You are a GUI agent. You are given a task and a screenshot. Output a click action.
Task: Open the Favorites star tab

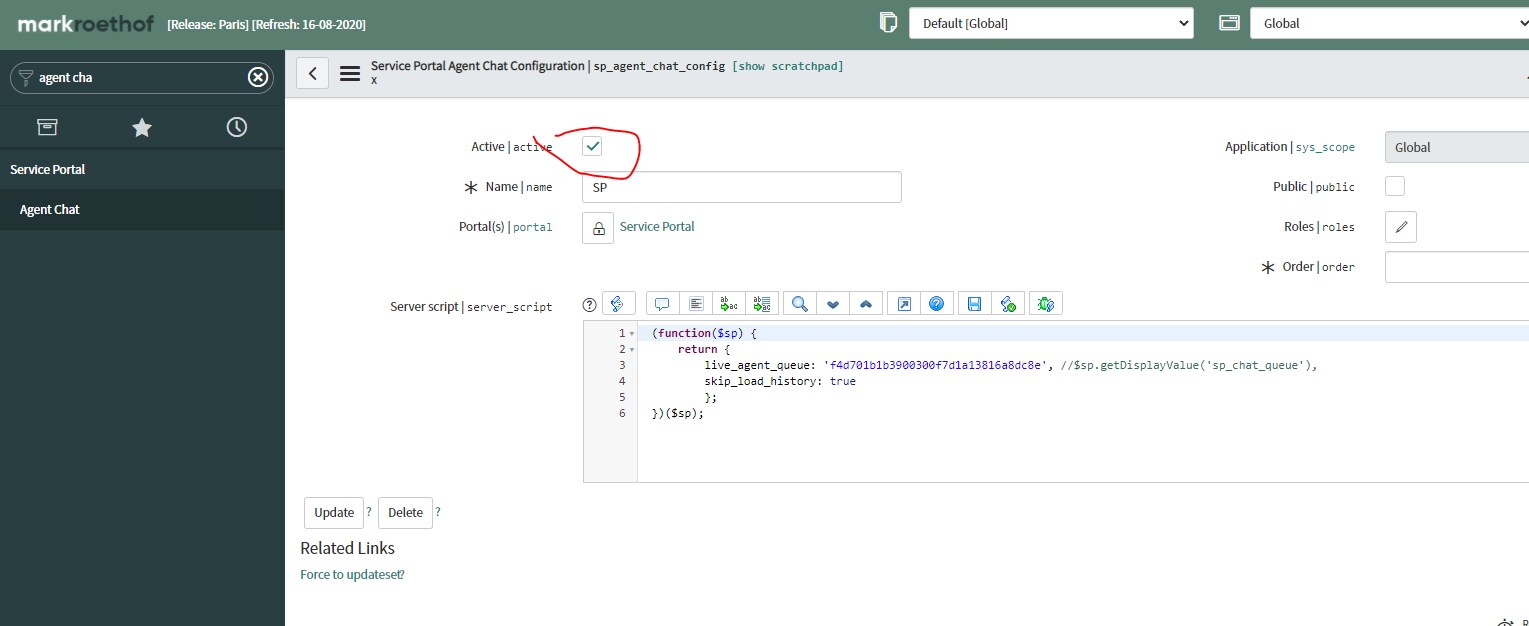[142, 127]
